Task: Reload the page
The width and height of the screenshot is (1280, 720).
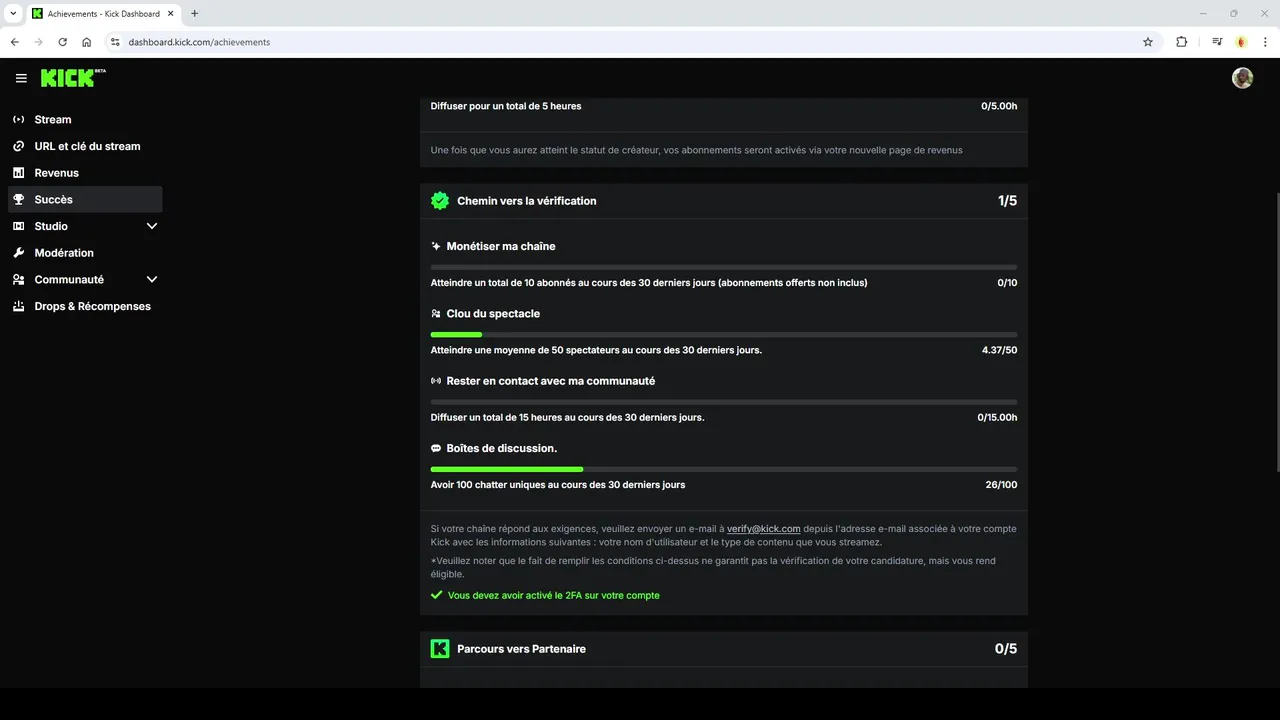Action: (62, 42)
